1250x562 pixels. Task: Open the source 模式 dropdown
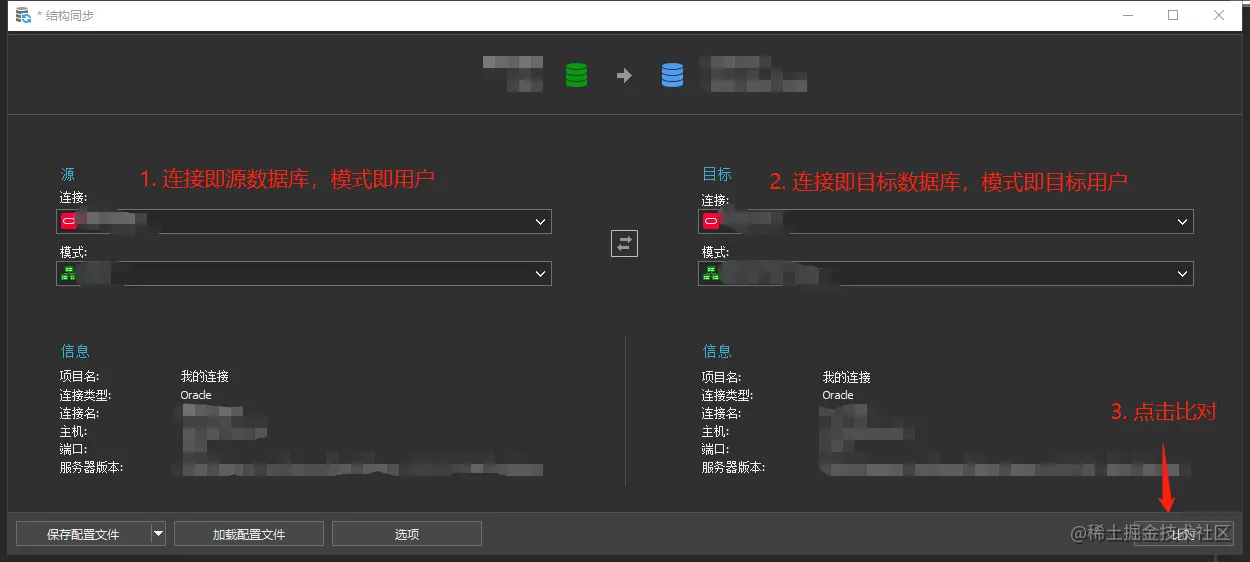pyautogui.click(x=541, y=273)
